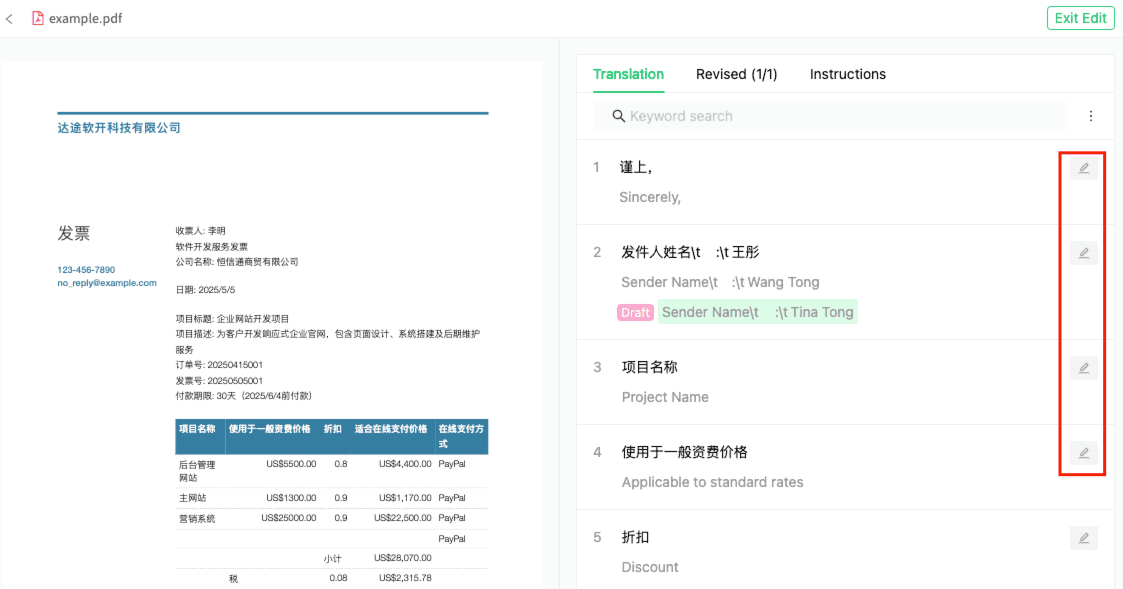Click the Keyword search input field
Screen dimensions: 1123x589
pyautogui.click(x=840, y=116)
